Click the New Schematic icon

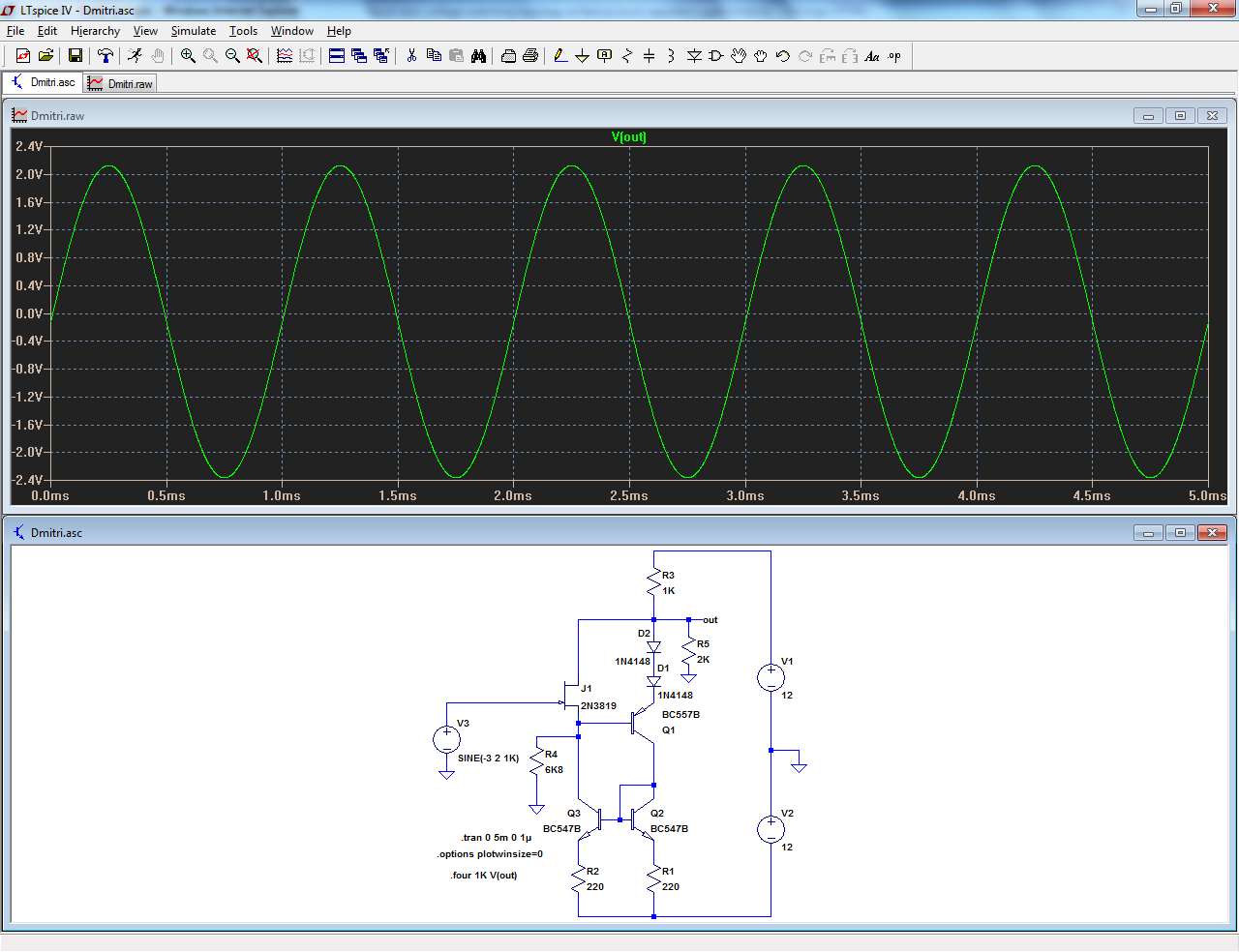pos(23,56)
